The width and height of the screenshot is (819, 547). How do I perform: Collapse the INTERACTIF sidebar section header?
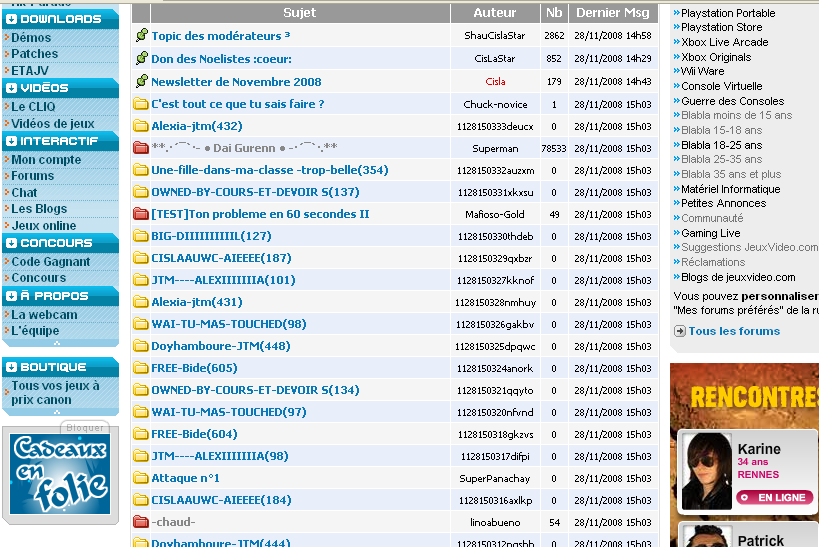[x=11, y=141]
